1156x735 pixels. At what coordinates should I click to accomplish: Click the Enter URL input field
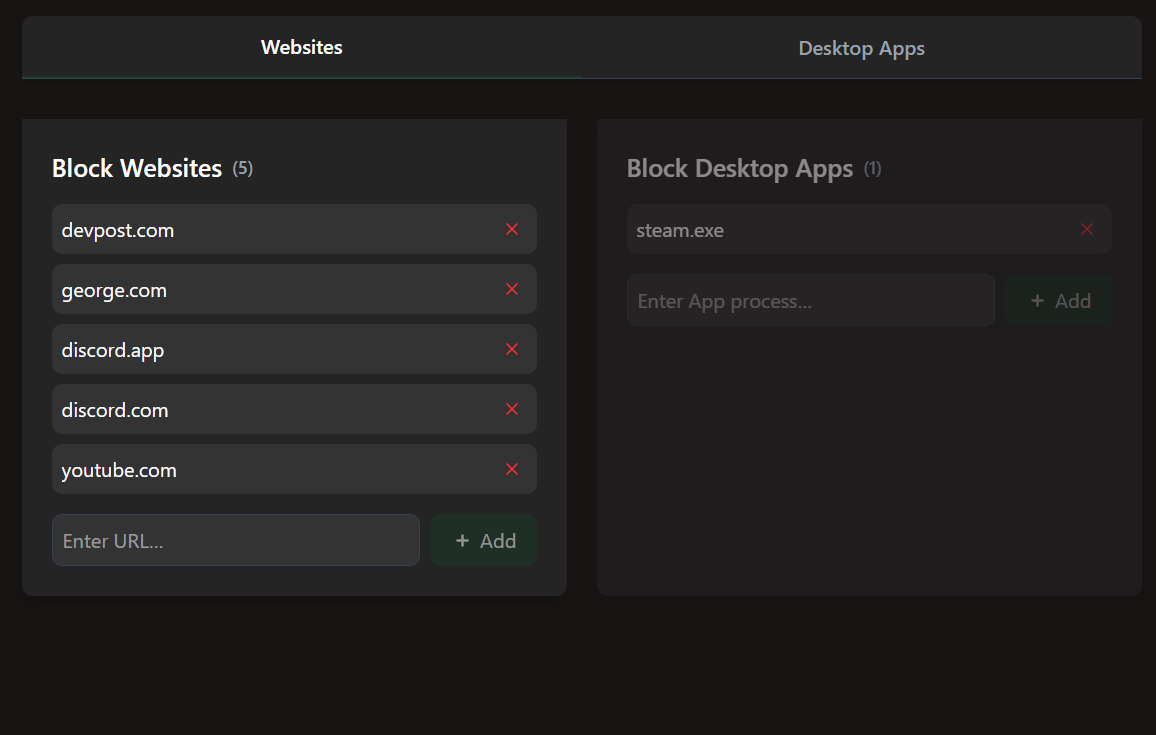click(x=236, y=540)
